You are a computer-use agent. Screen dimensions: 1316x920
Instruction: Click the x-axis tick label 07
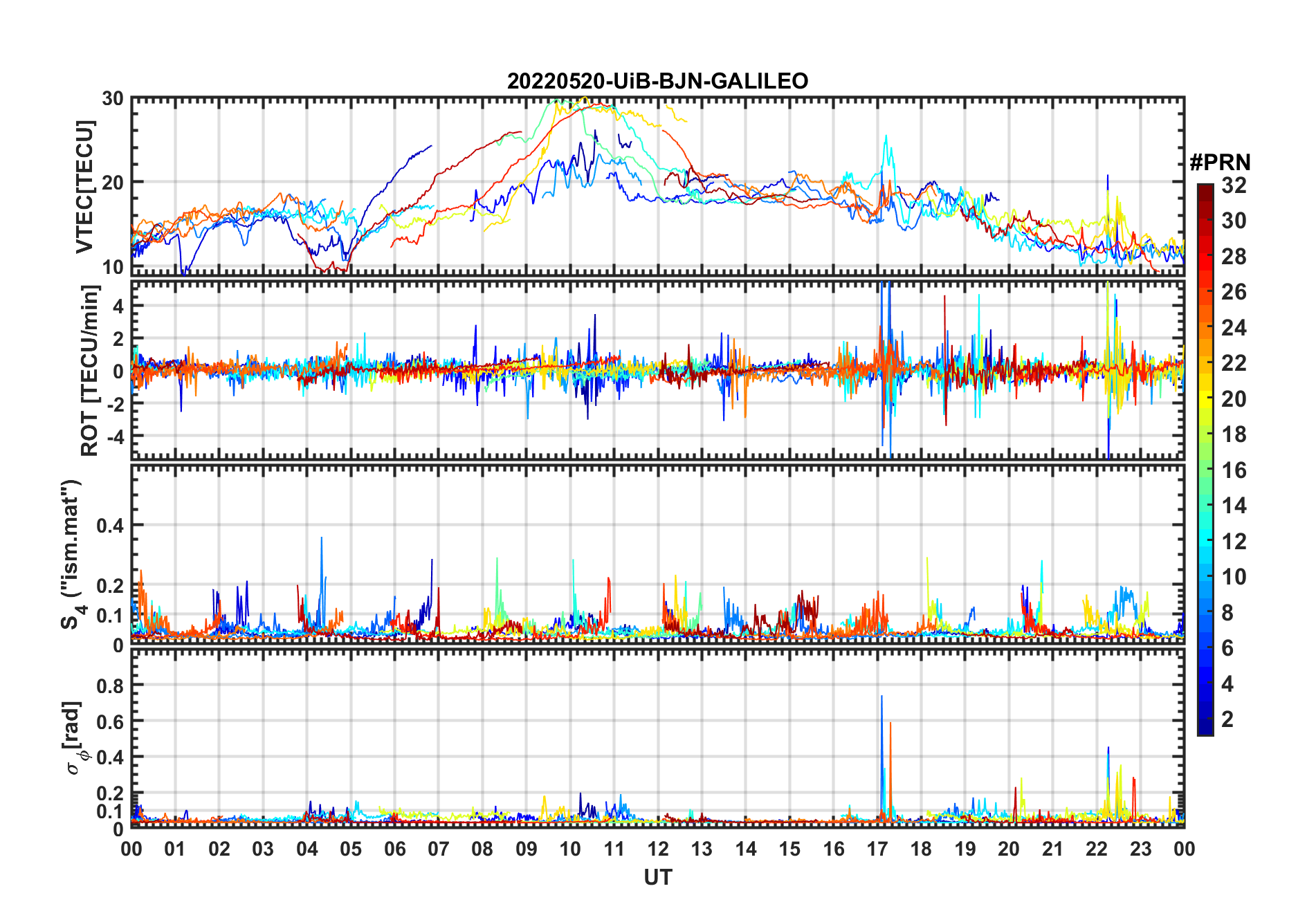439,849
